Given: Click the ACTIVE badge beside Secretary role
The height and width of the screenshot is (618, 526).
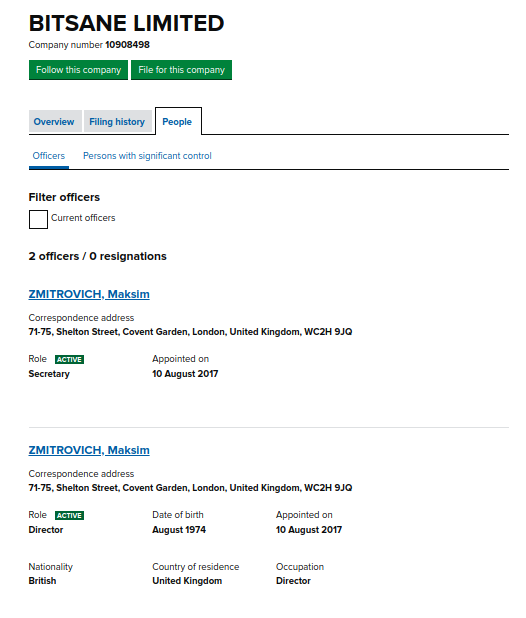Looking at the screenshot, I should point(69,359).
